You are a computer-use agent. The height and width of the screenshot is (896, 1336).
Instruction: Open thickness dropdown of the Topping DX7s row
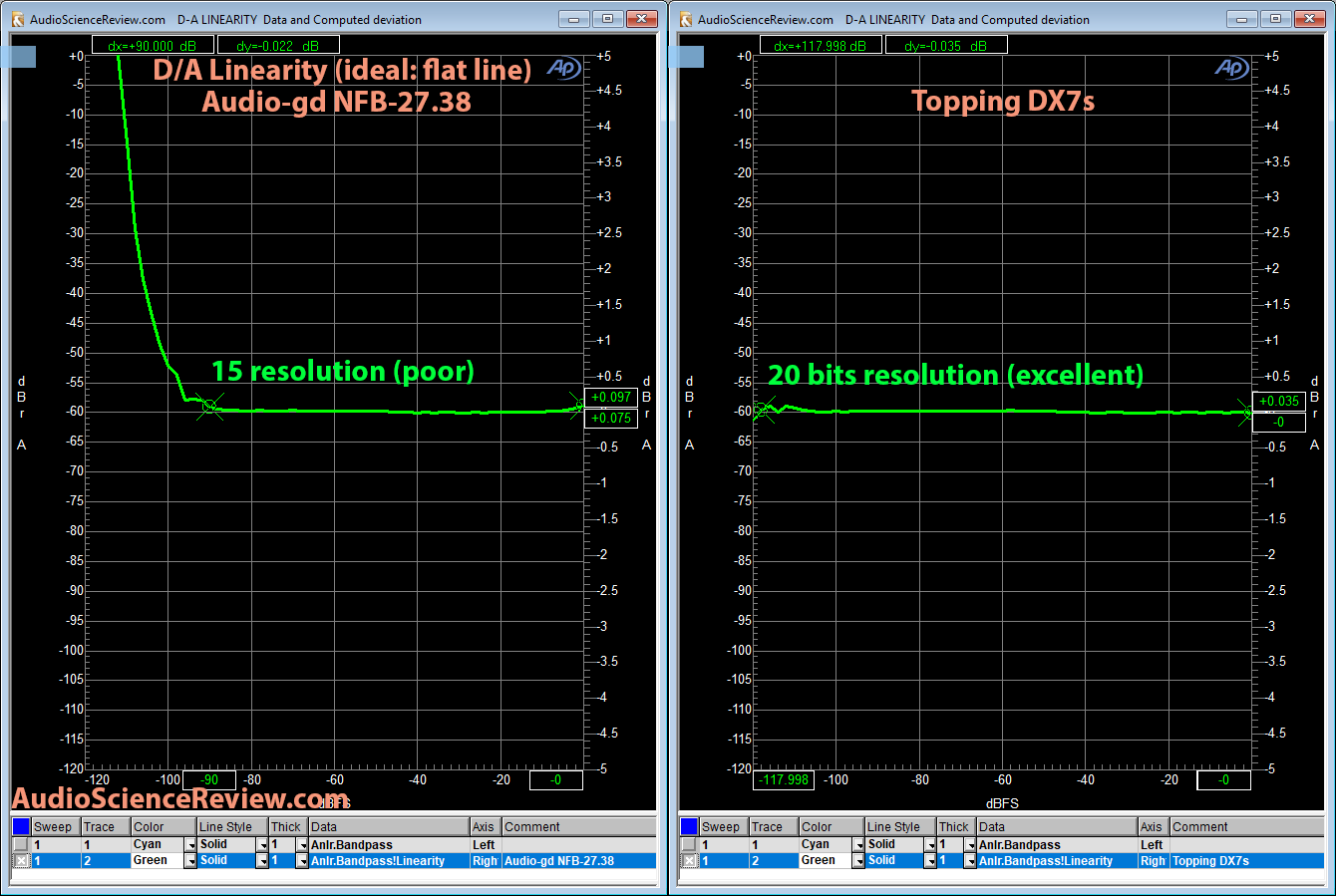pyautogui.click(x=970, y=861)
